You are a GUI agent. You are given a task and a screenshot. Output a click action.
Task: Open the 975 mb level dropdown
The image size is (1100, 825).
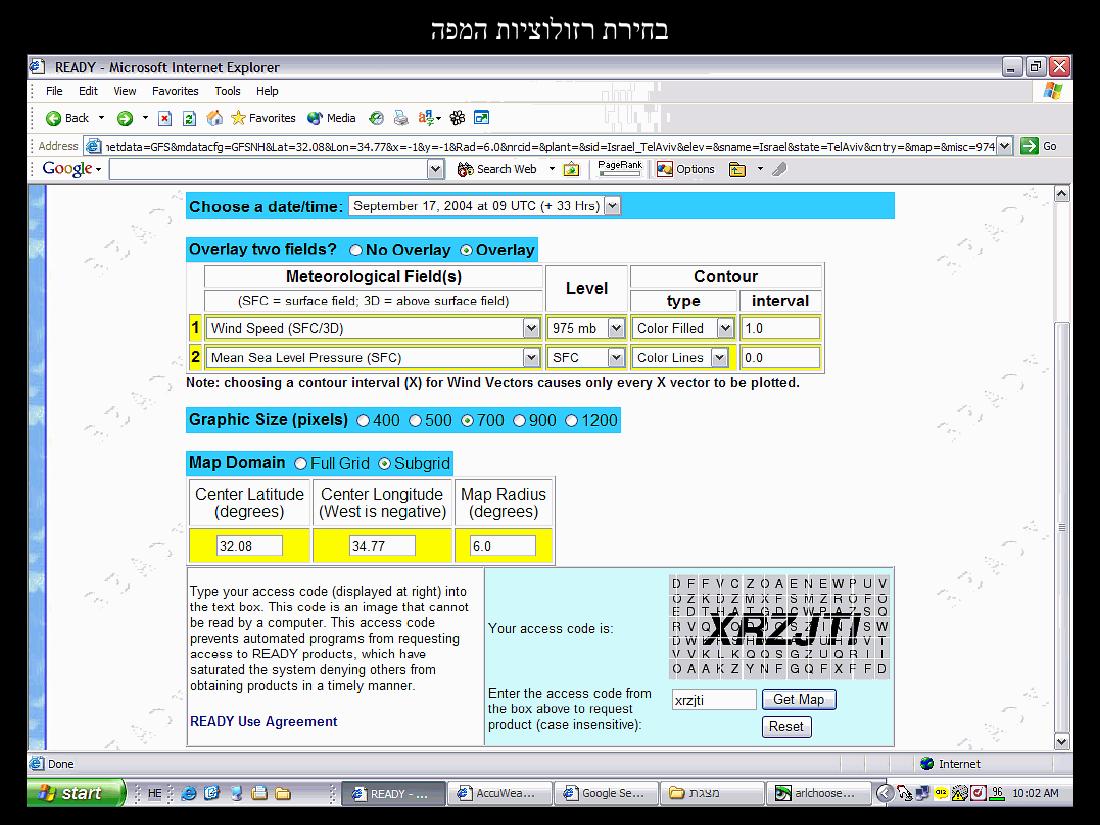(616, 328)
